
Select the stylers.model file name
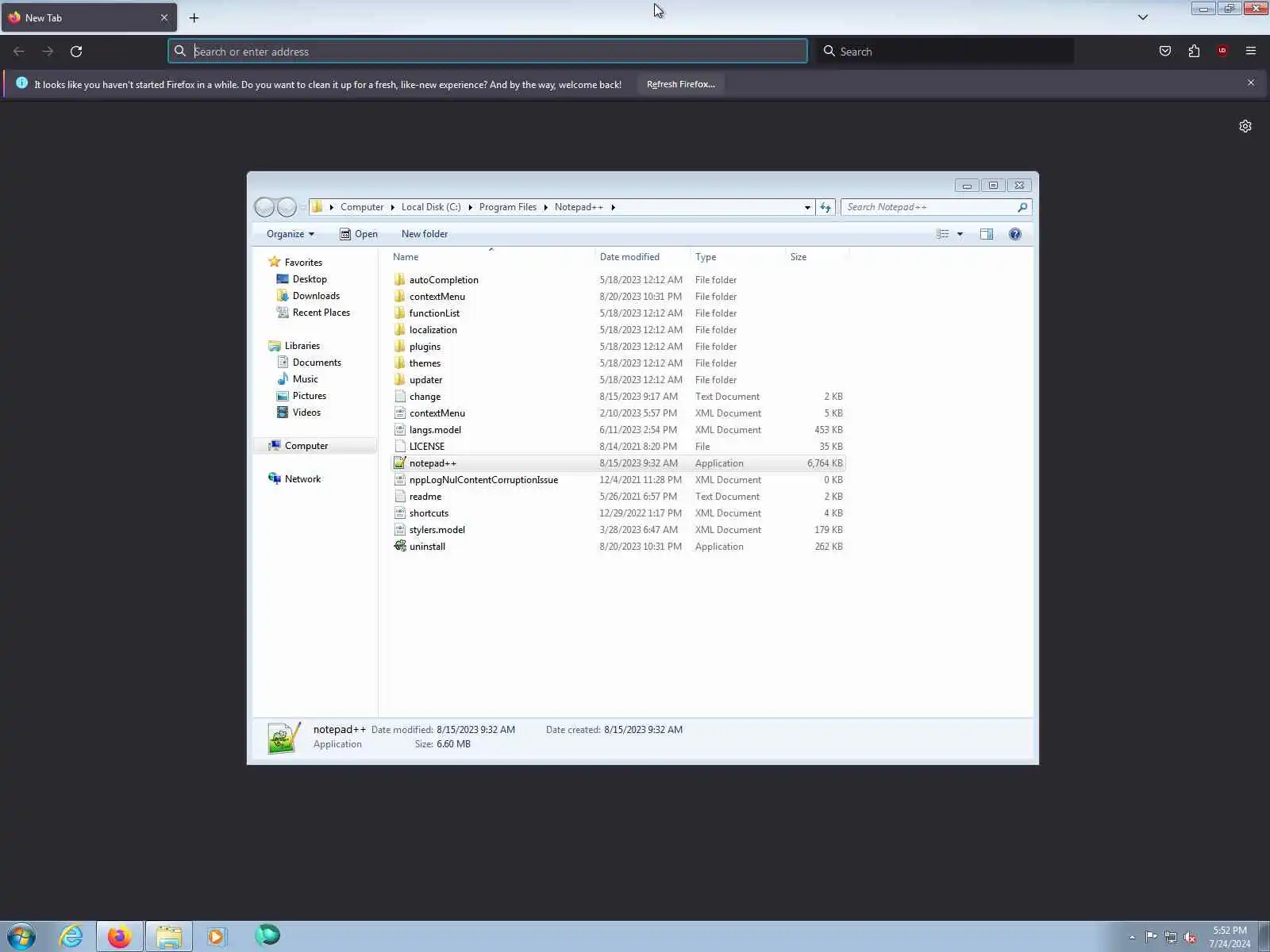coord(437,530)
